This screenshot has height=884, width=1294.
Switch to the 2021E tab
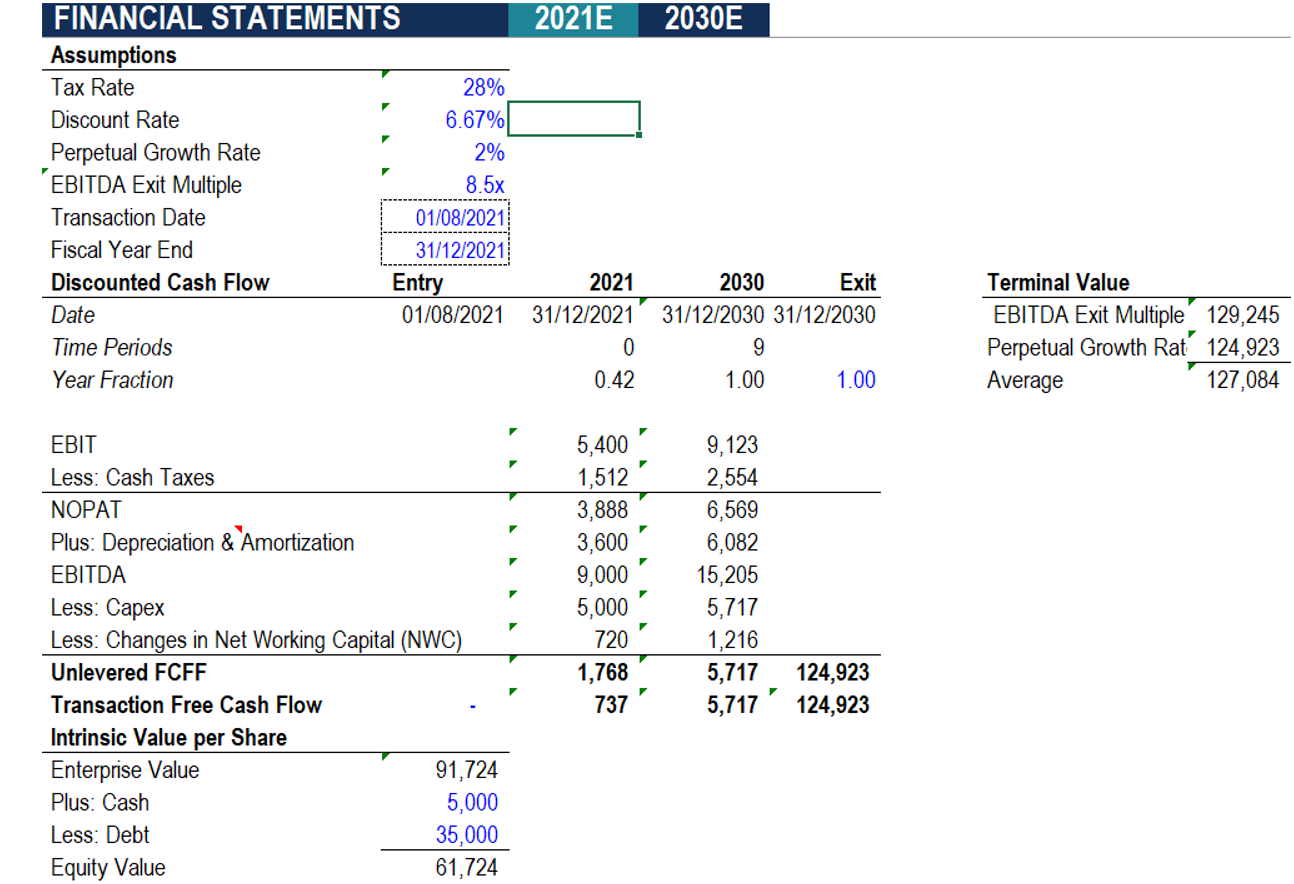click(572, 18)
